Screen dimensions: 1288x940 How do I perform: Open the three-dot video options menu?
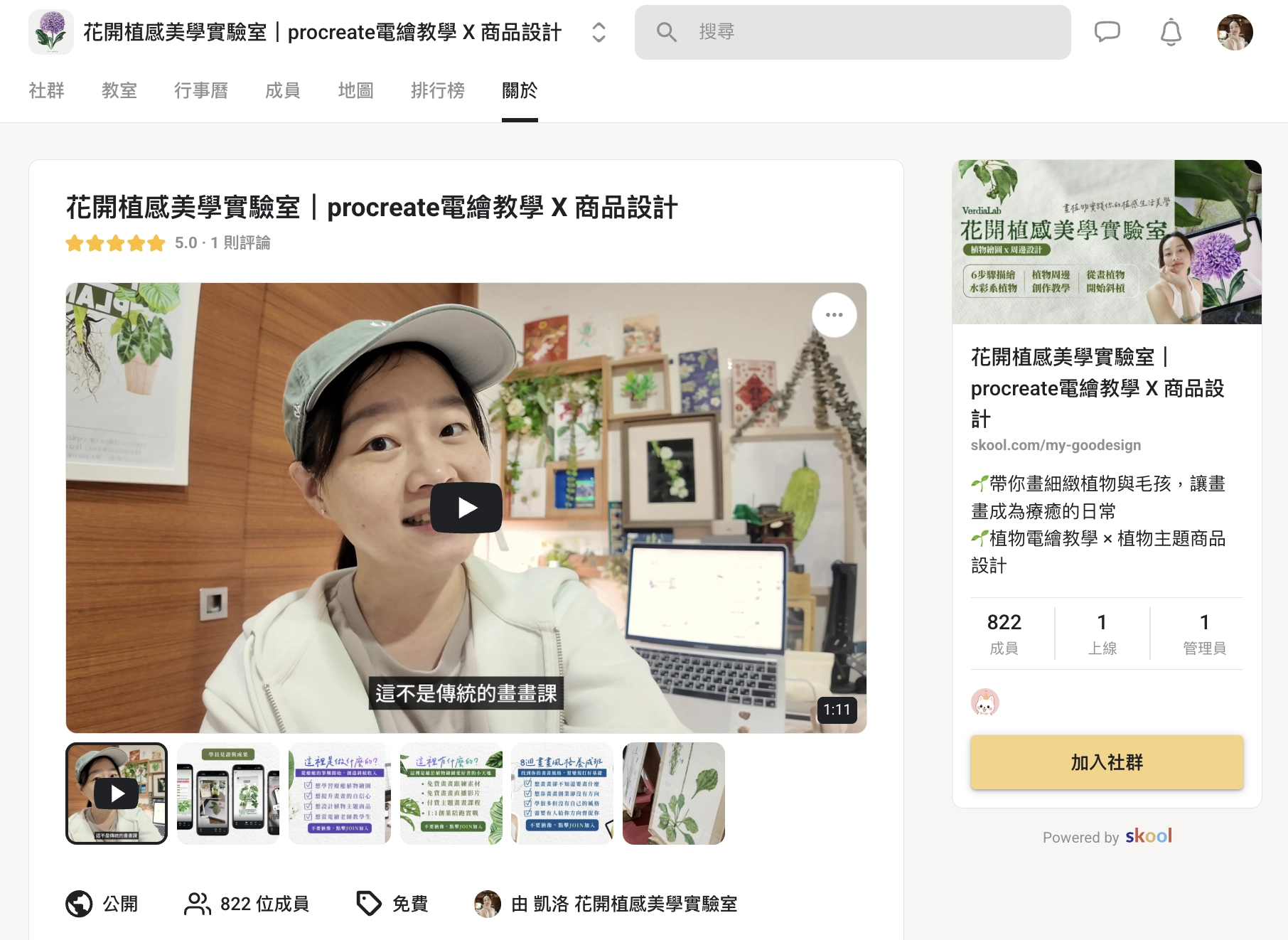coord(834,315)
